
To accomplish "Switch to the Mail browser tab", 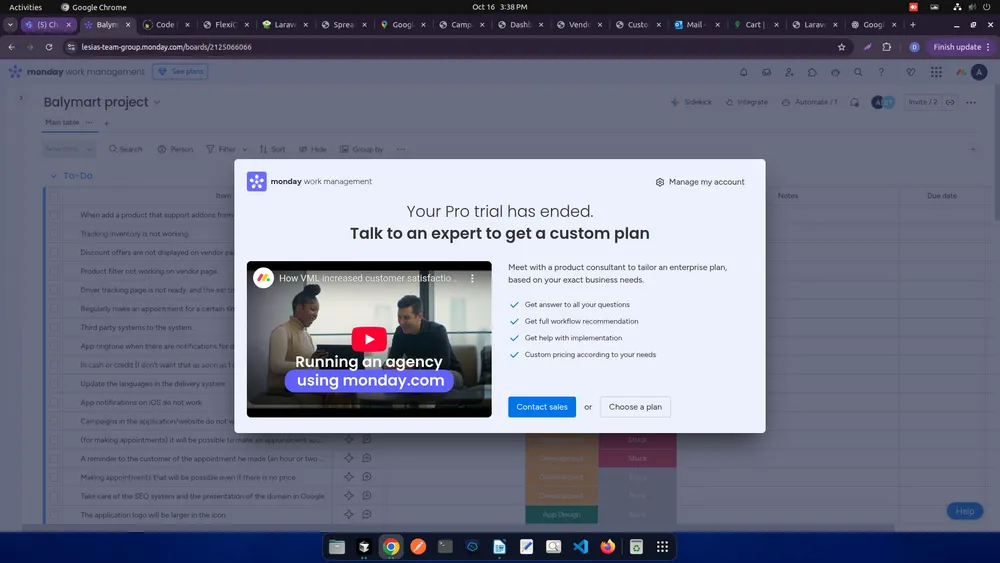I will 690,25.
